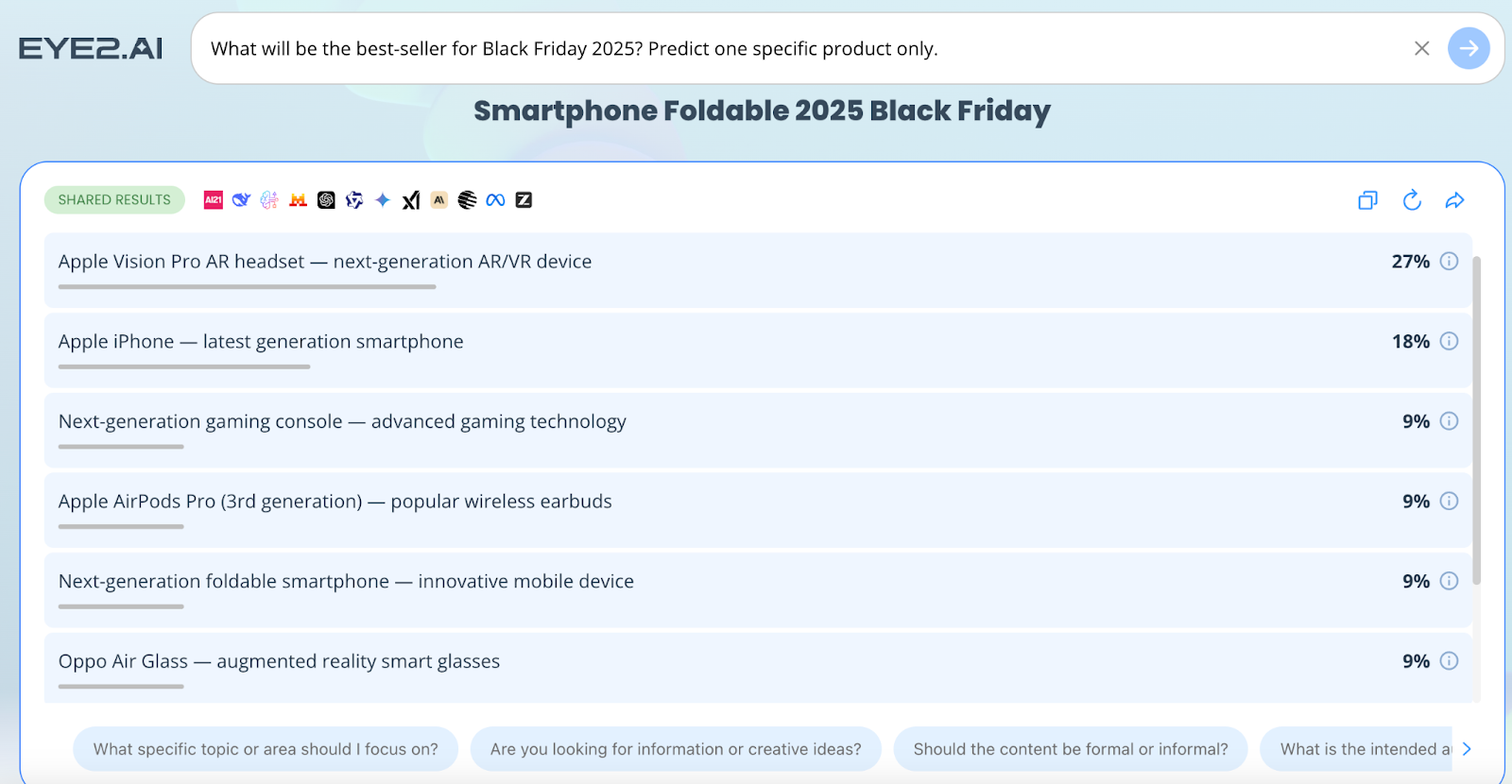
Task: Click the xAI Grok icon
Action: pos(411,200)
